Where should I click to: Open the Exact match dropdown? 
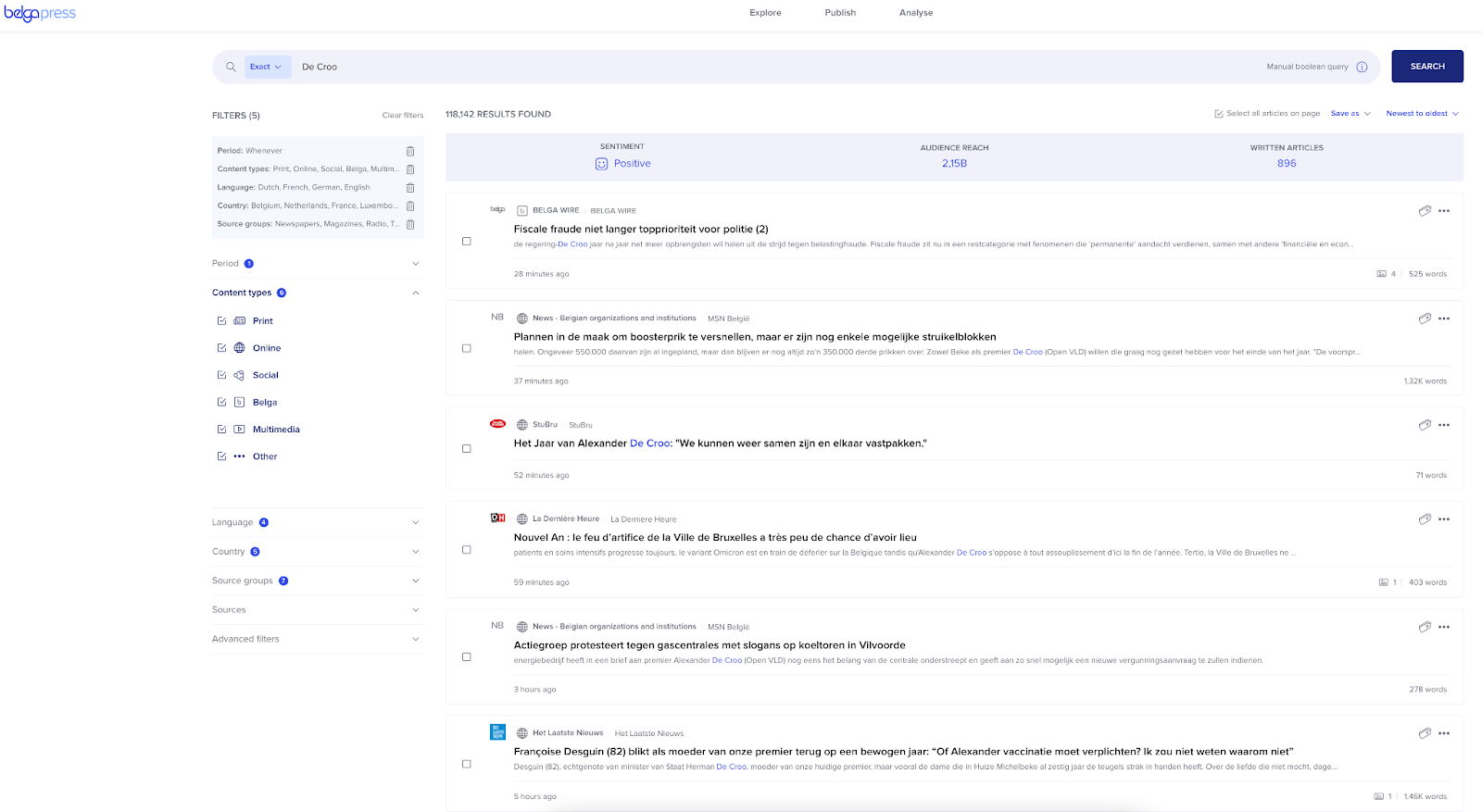(267, 67)
